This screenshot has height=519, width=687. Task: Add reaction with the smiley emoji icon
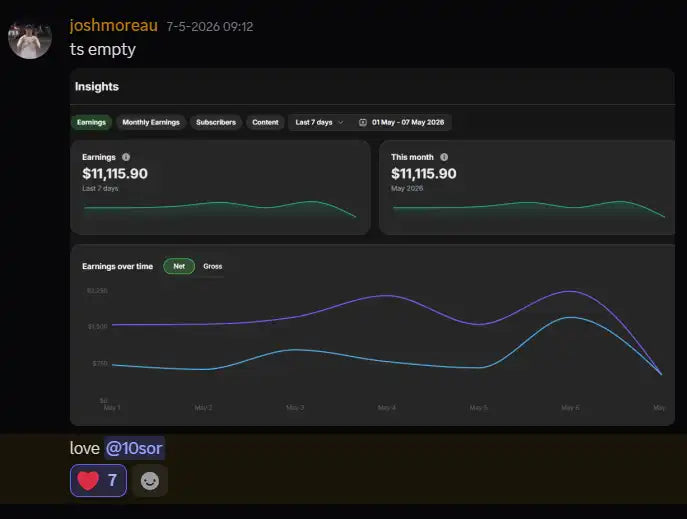click(x=150, y=481)
